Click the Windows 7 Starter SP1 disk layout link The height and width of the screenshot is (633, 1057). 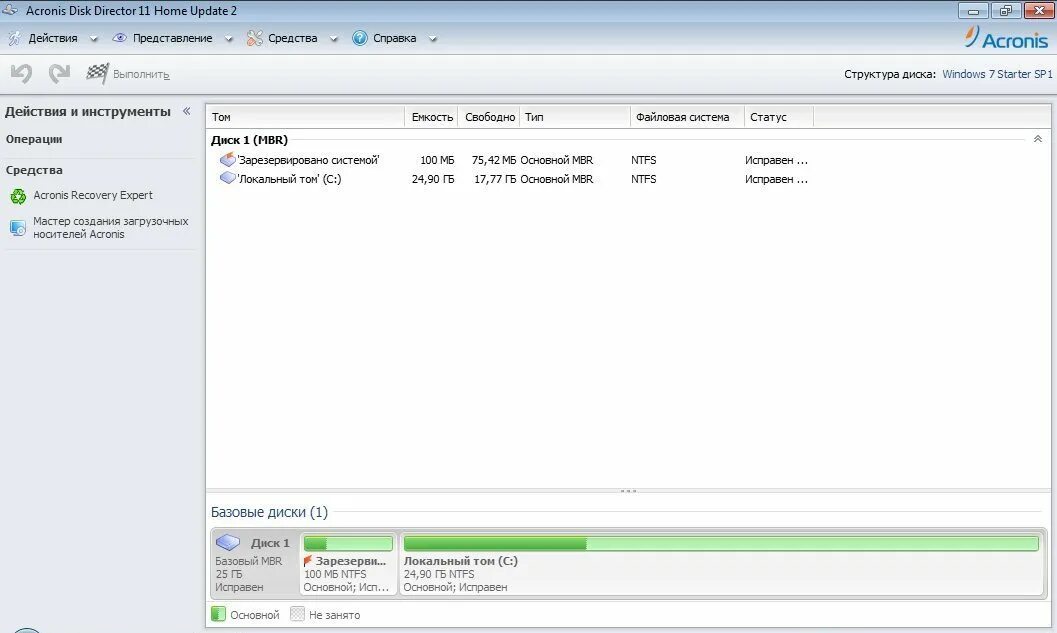click(x=997, y=74)
